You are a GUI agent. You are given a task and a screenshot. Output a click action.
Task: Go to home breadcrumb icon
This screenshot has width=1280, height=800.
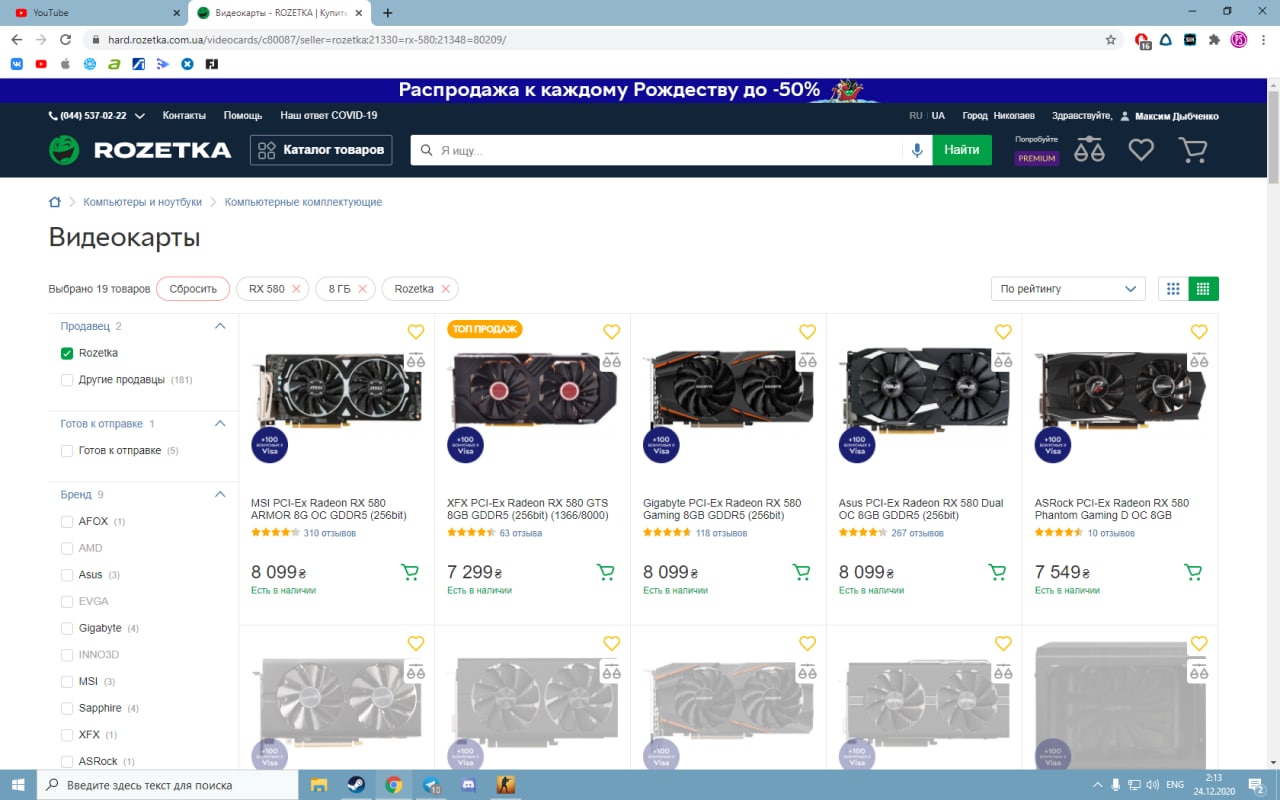55,202
